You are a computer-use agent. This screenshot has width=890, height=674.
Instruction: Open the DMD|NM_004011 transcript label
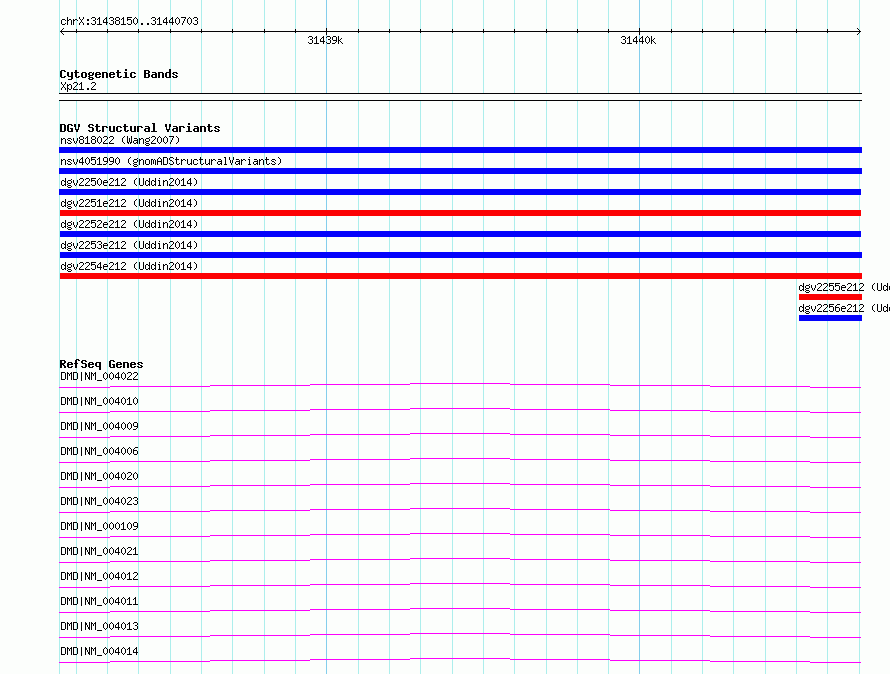coord(99,601)
